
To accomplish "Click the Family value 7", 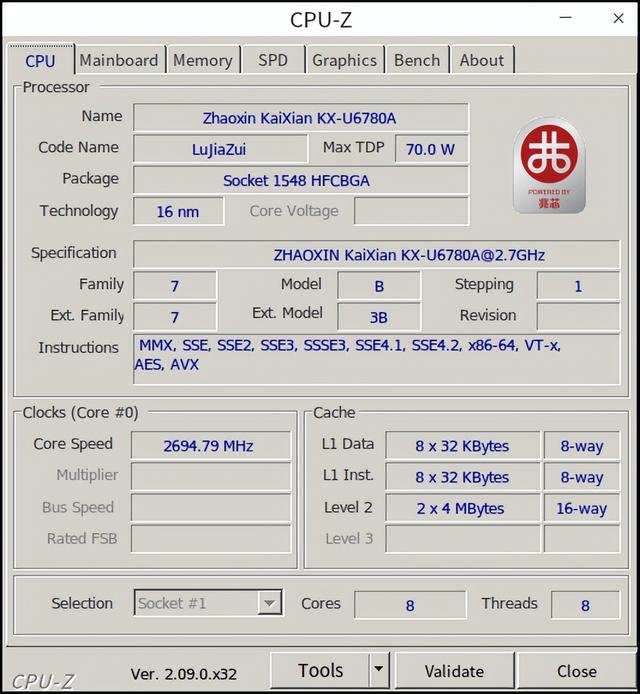I will tap(175, 286).
